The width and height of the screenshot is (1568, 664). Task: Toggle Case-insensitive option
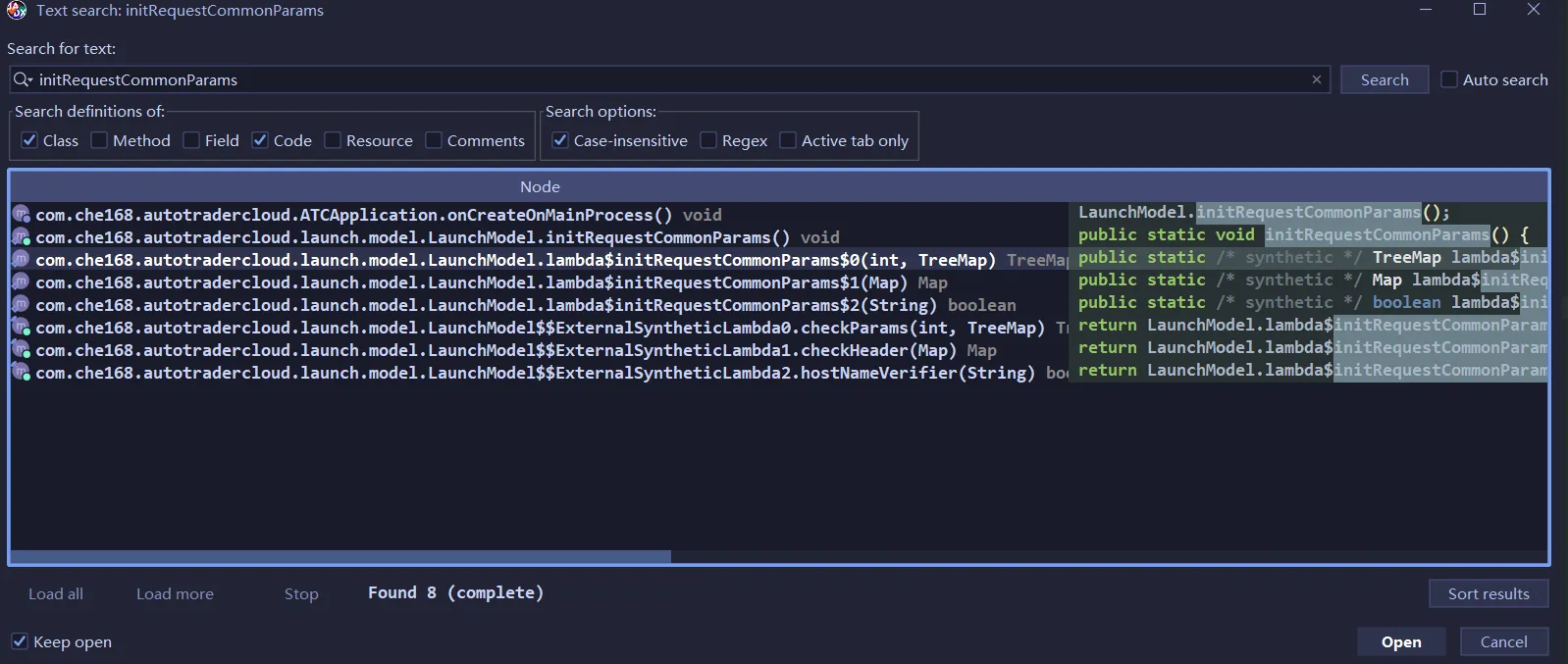point(560,140)
